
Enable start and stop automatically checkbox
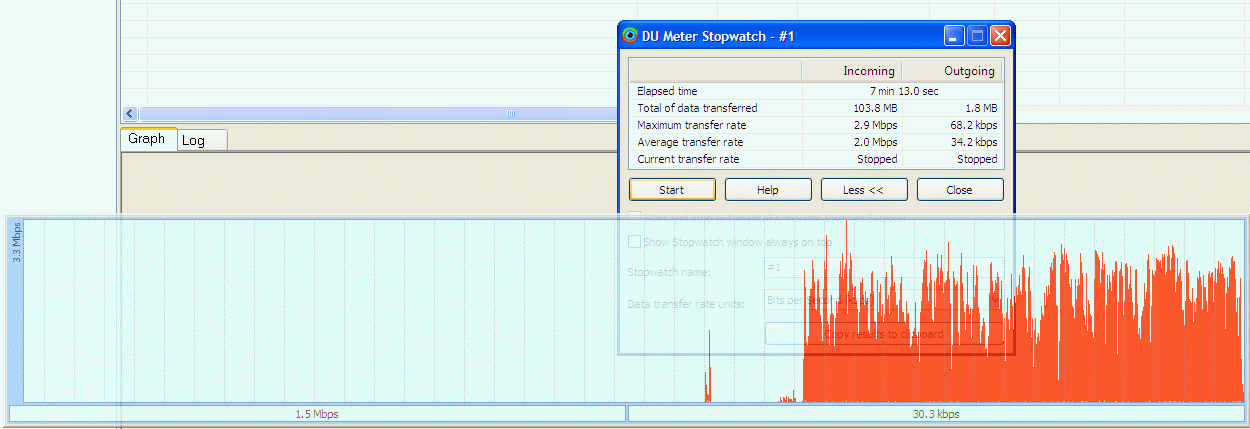(x=634, y=218)
